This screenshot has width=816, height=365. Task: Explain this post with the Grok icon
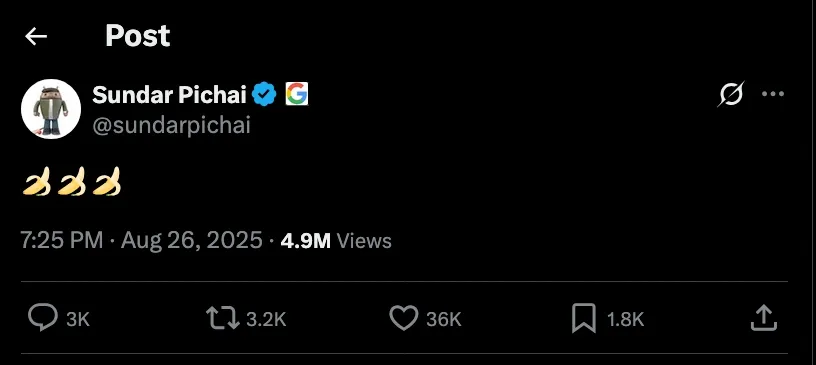[731, 94]
